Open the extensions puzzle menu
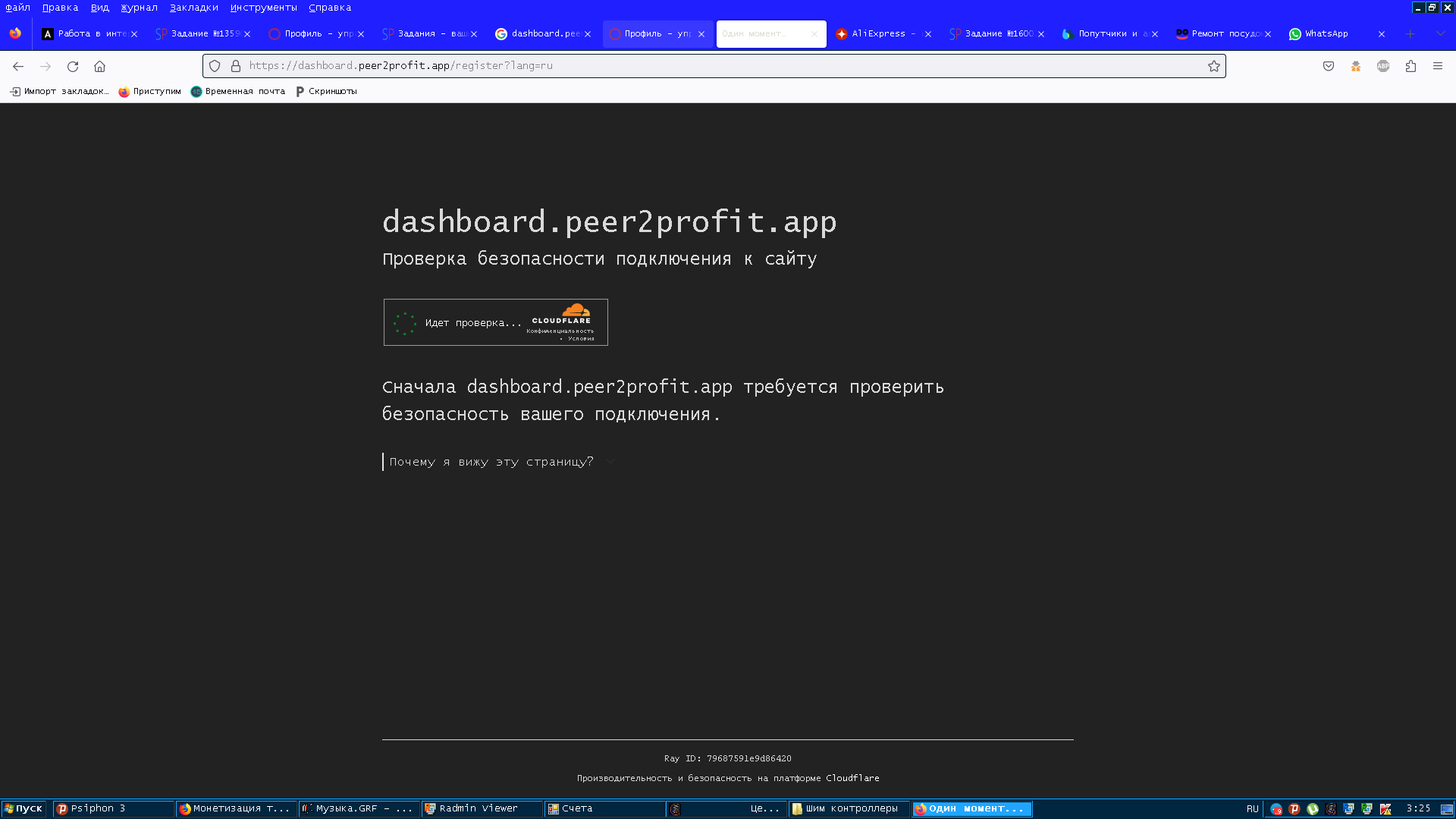The image size is (1456, 819). coord(1410,66)
